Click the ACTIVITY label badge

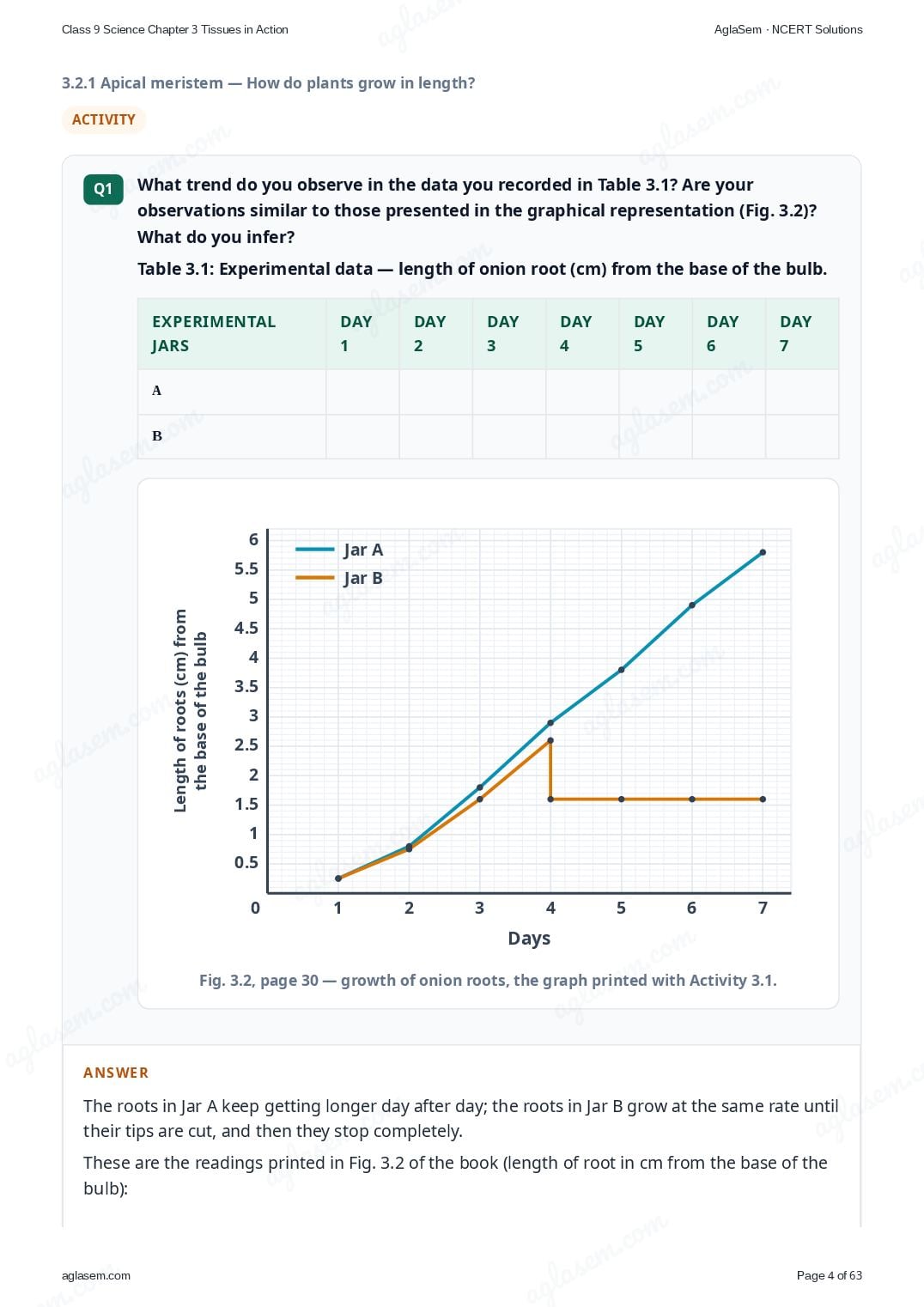click(103, 119)
